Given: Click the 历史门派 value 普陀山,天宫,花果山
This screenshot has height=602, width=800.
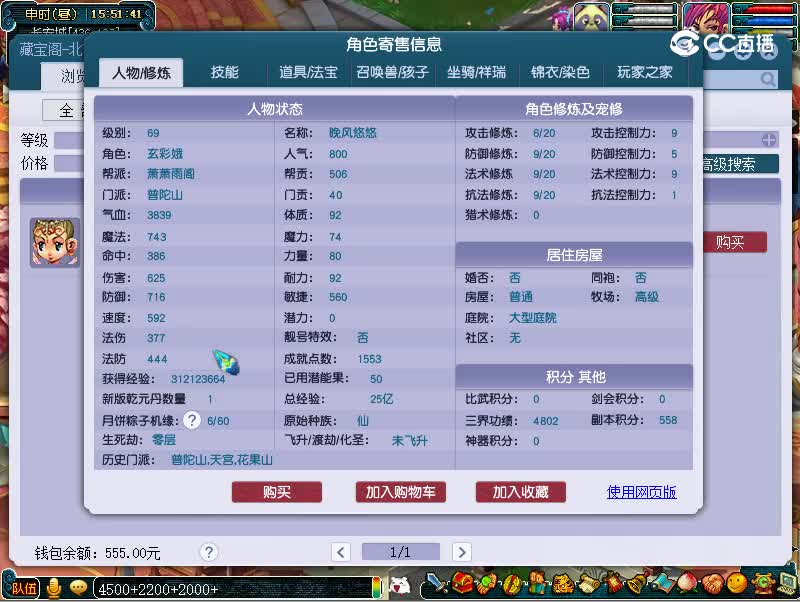Looking at the screenshot, I should point(222,460).
